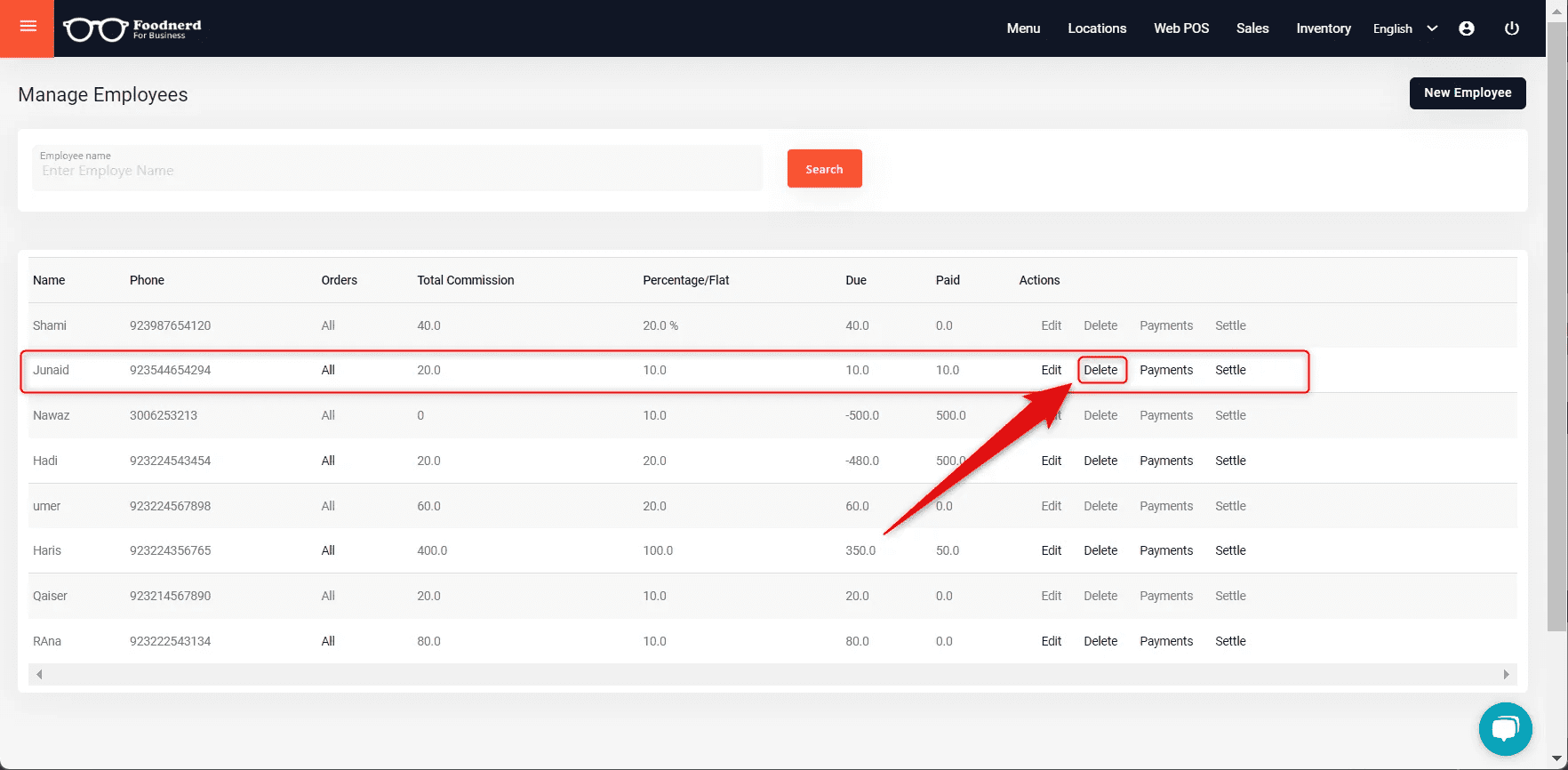
Task: Delete employee RAna
Action: 1100,641
